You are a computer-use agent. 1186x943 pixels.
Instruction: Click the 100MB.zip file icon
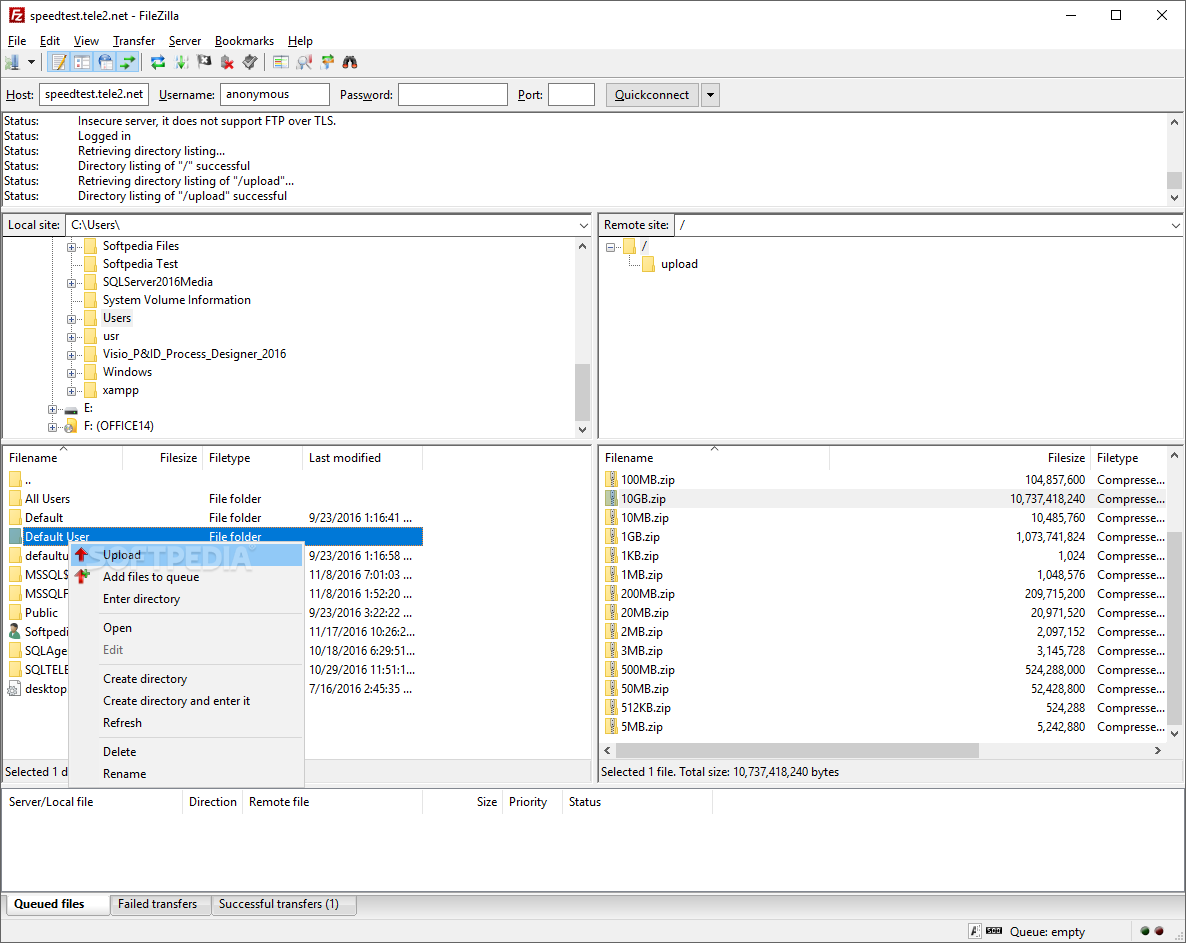click(611, 479)
